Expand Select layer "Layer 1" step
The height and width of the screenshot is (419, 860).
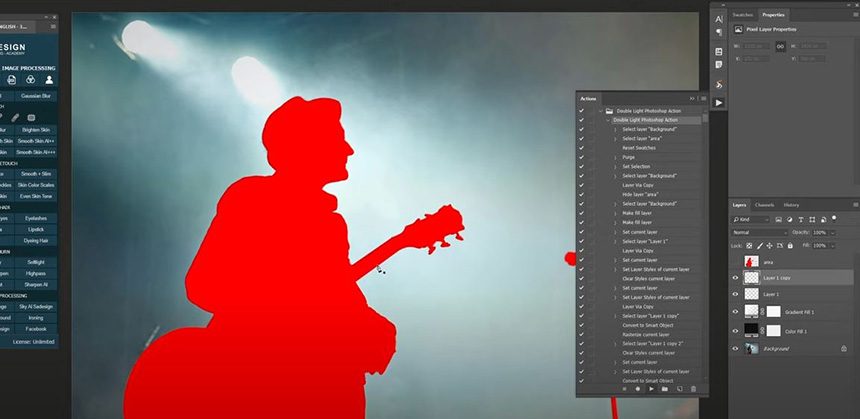pos(615,241)
